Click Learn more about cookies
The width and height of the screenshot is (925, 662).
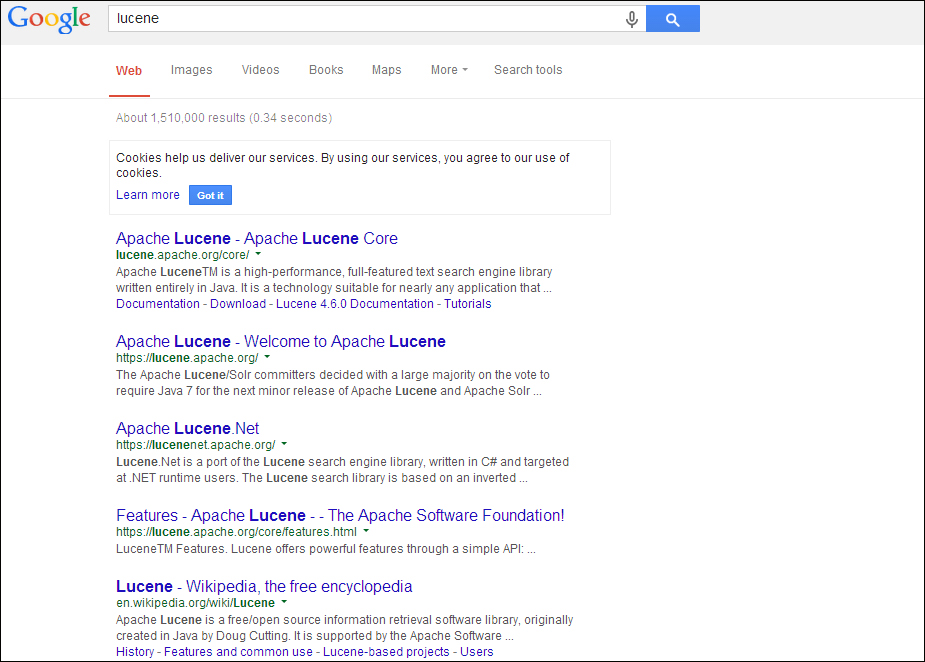pos(147,195)
